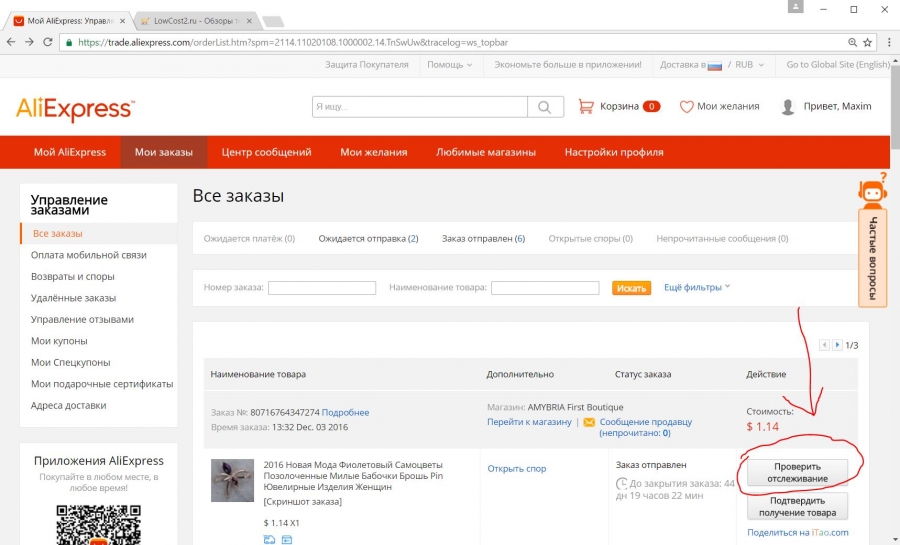
Task: Bookmark page with star icon
Action: 867,42
